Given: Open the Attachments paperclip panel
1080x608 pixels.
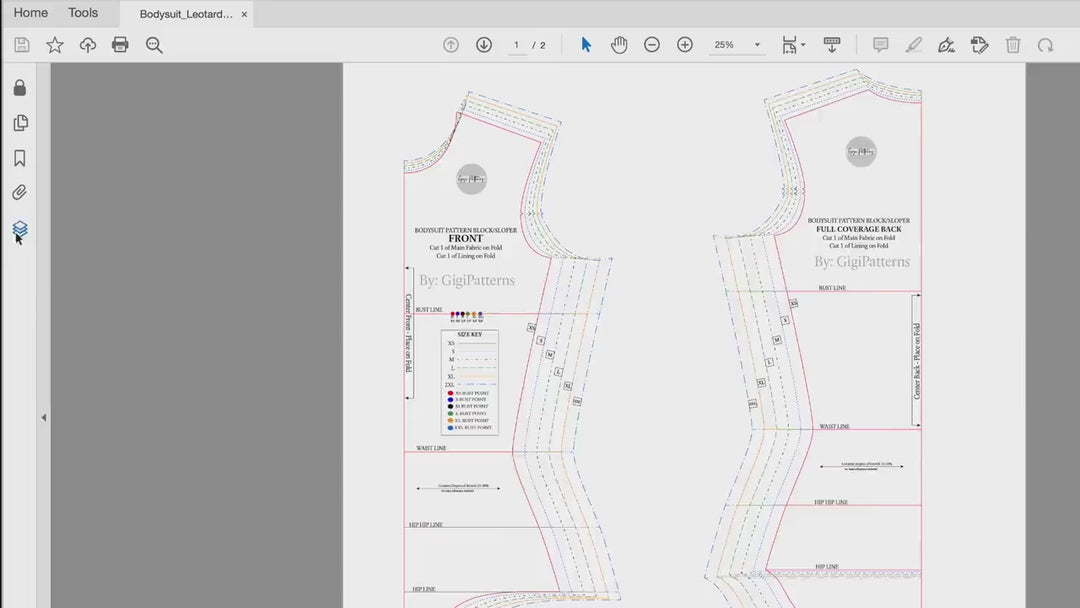Looking at the screenshot, I should coord(19,192).
